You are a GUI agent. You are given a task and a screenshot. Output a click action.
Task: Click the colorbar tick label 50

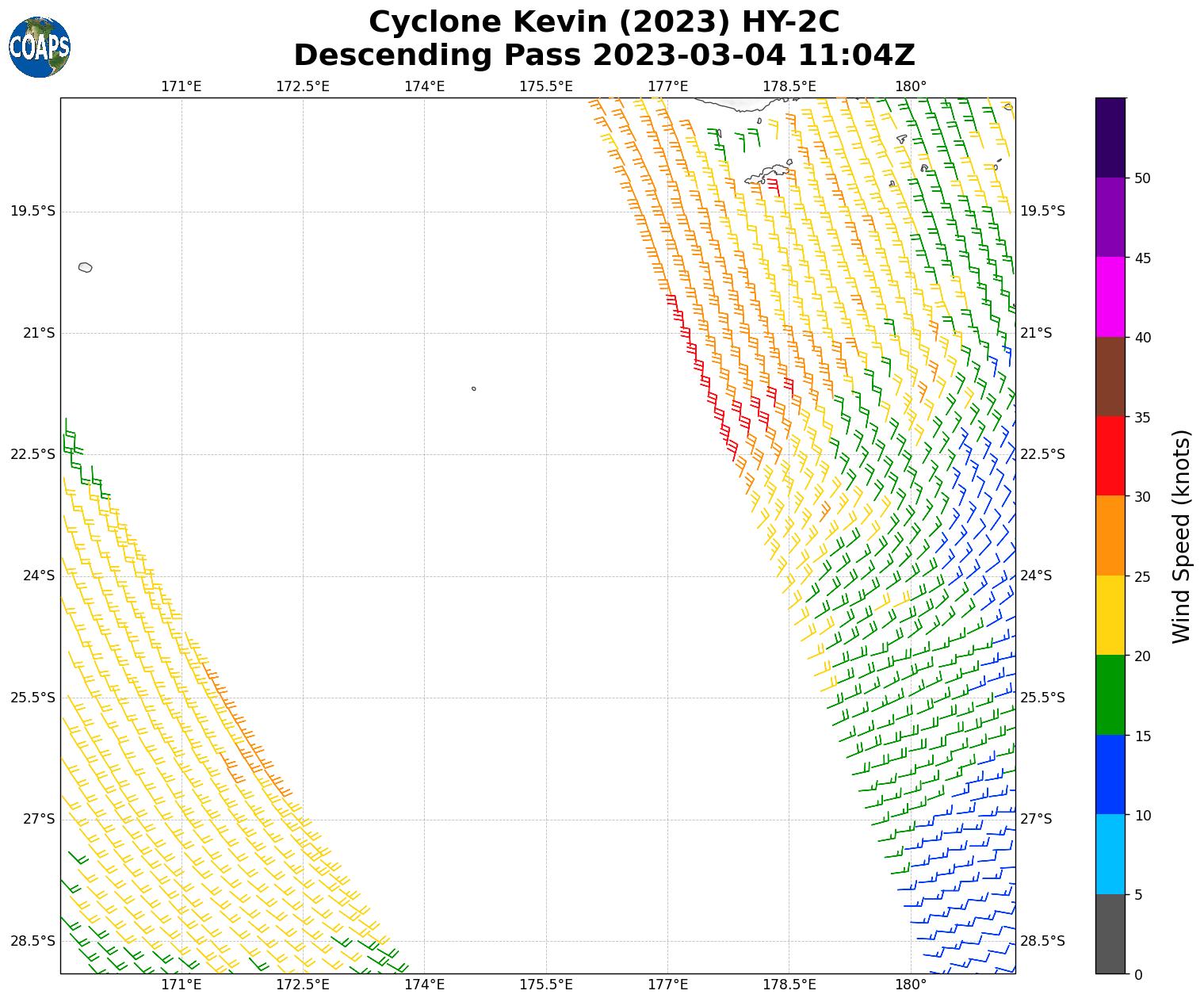point(1142,178)
